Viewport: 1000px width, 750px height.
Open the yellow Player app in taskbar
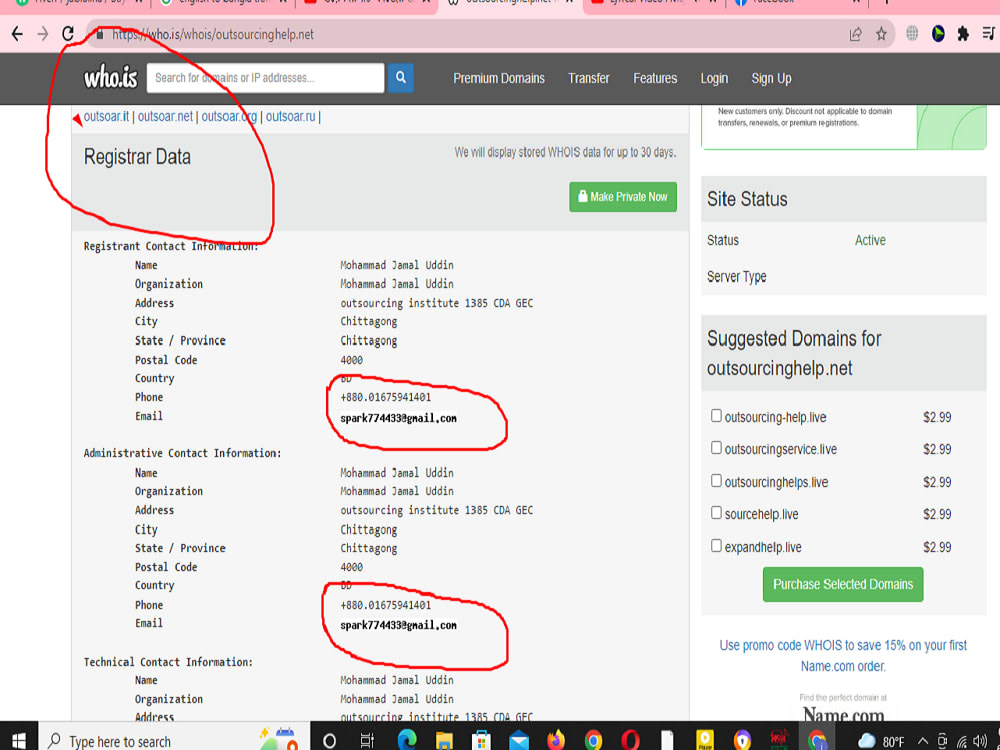pyautogui.click(x=705, y=740)
